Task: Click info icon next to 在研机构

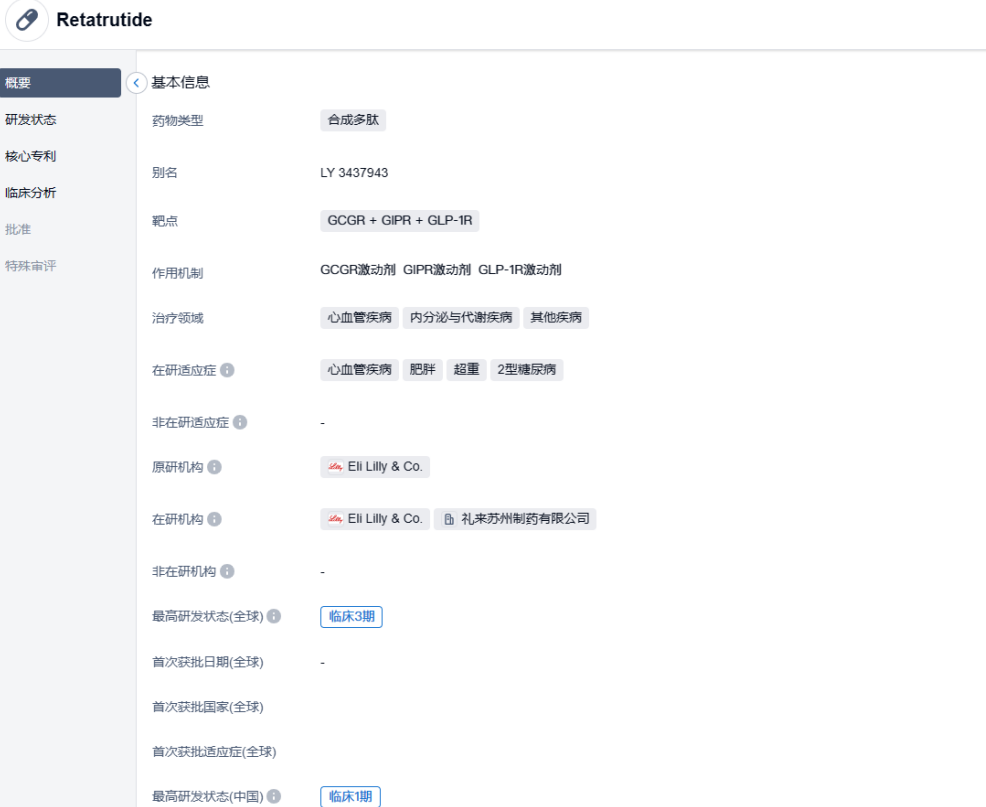Action: pos(214,519)
